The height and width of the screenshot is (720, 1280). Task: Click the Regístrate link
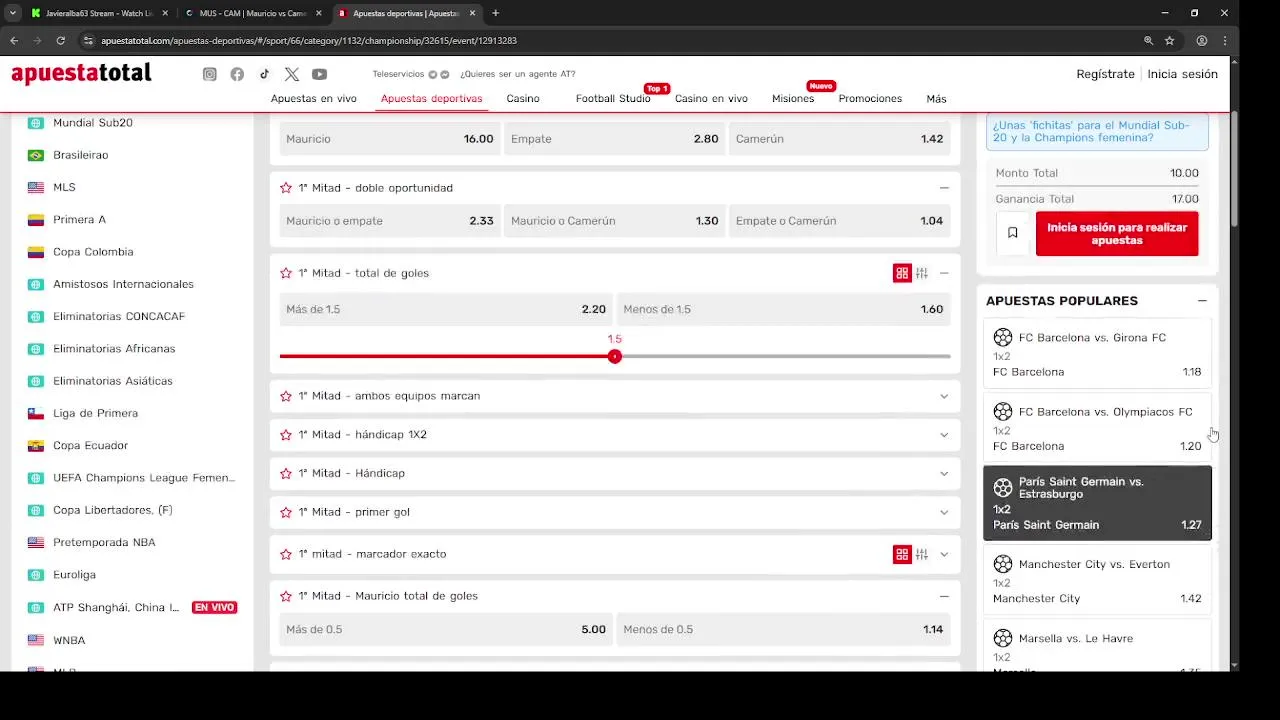1105,74
